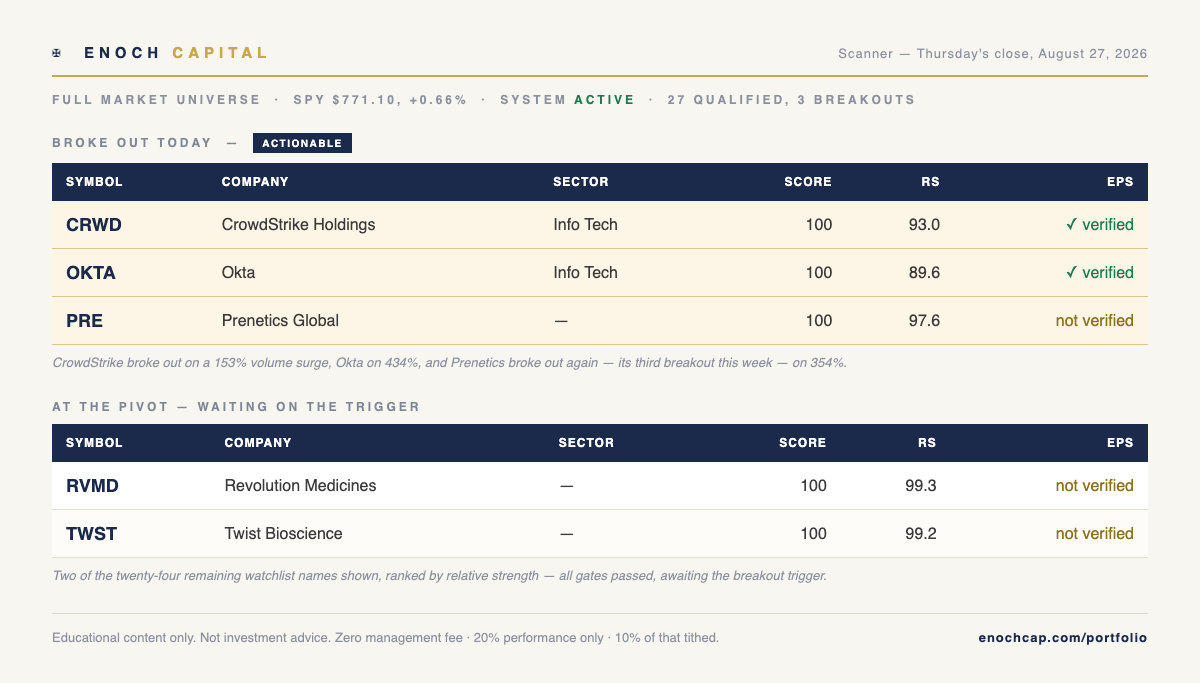This screenshot has width=1200, height=683.
Task: Click the SECTOR header in pivot table
Action: click(586, 443)
